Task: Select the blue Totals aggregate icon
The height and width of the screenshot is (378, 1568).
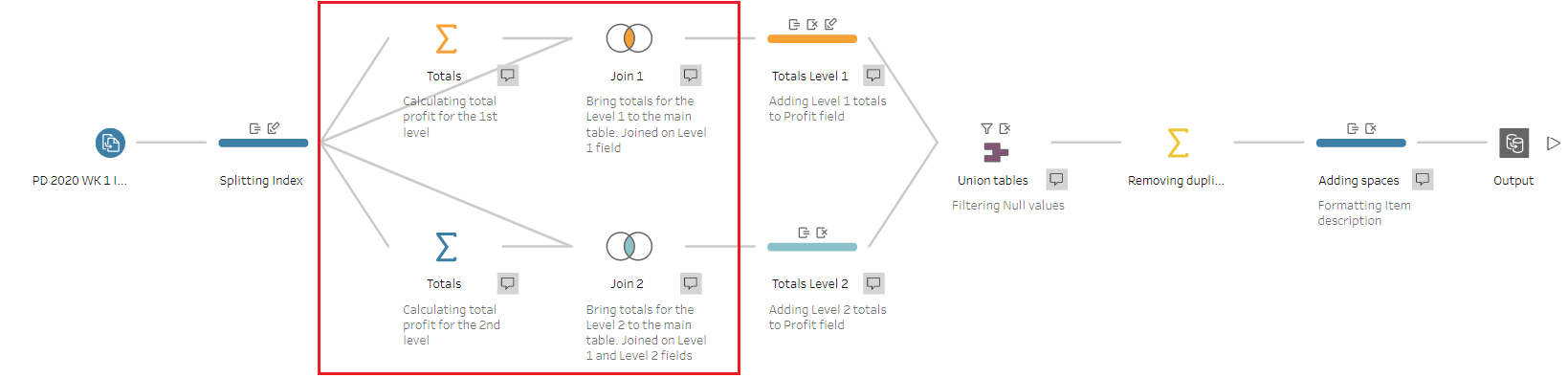Action: 446,247
